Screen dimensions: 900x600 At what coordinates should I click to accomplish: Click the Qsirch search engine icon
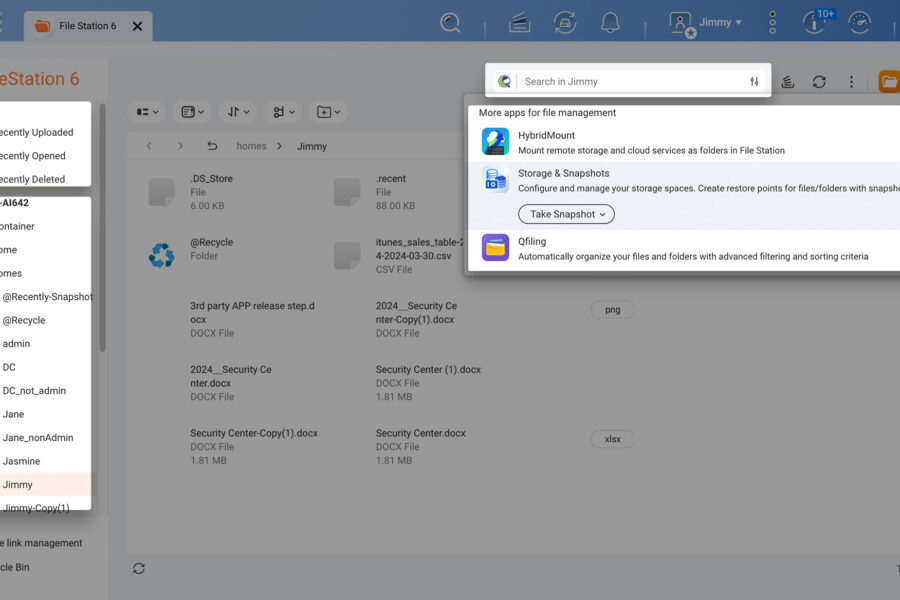pyautogui.click(x=504, y=82)
